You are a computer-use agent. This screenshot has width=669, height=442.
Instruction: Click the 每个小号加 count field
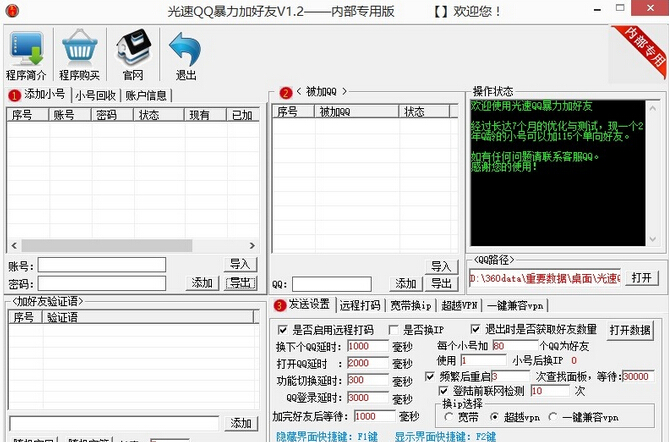click(x=515, y=346)
